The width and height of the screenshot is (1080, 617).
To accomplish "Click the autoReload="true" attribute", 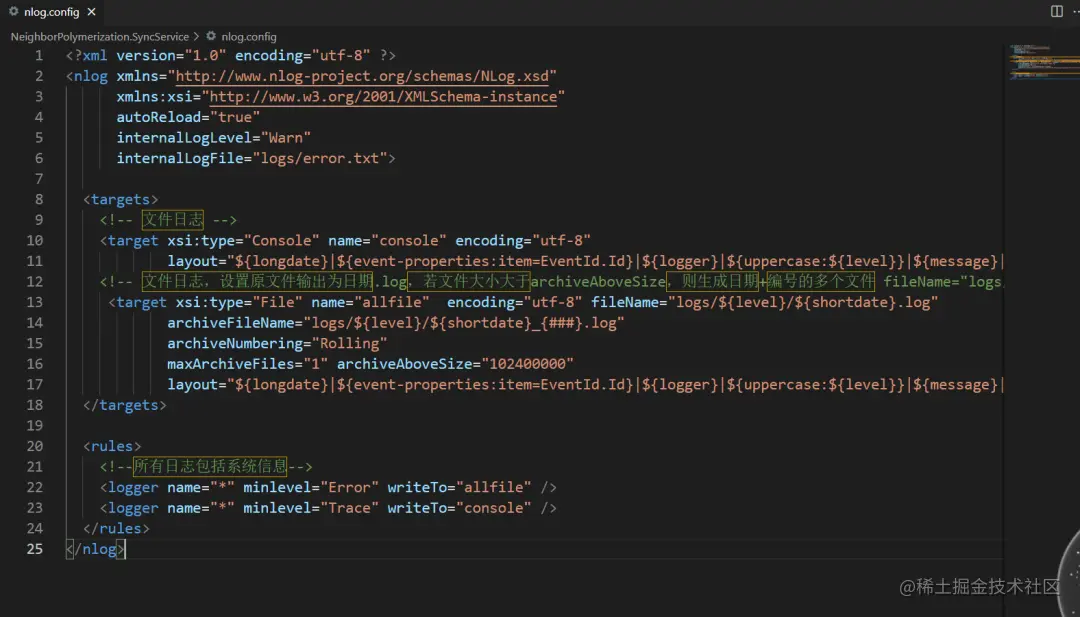I will click(x=188, y=117).
